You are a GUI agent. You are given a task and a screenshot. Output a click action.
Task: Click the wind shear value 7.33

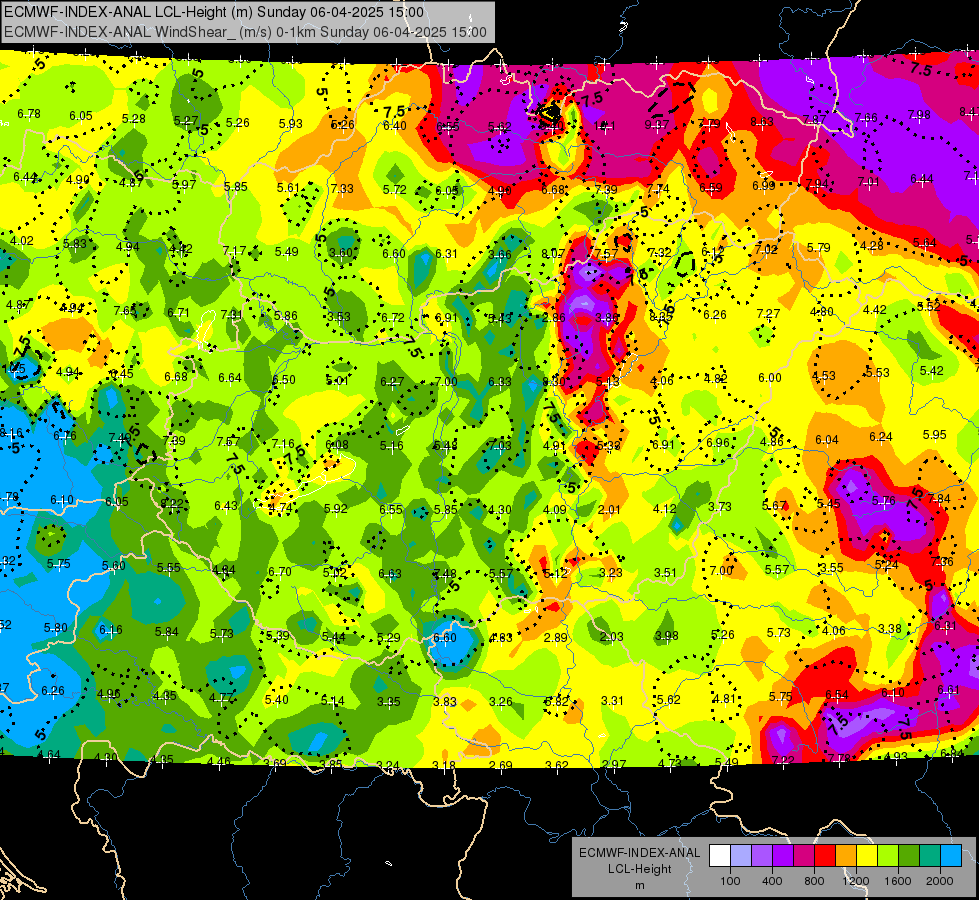(x=342, y=189)
